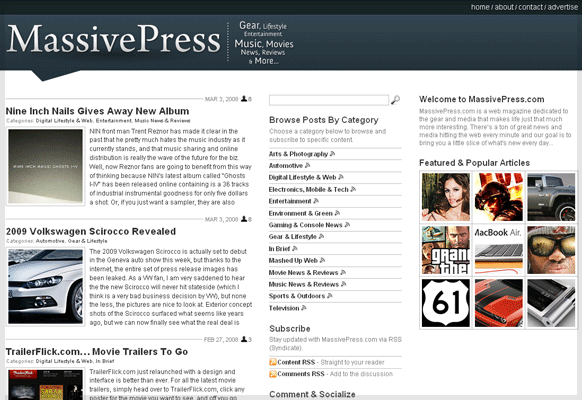582x400 pixels.
Task: Open TrailerFlick.com Movie Trailers To Go
Action: click(97, 351)
